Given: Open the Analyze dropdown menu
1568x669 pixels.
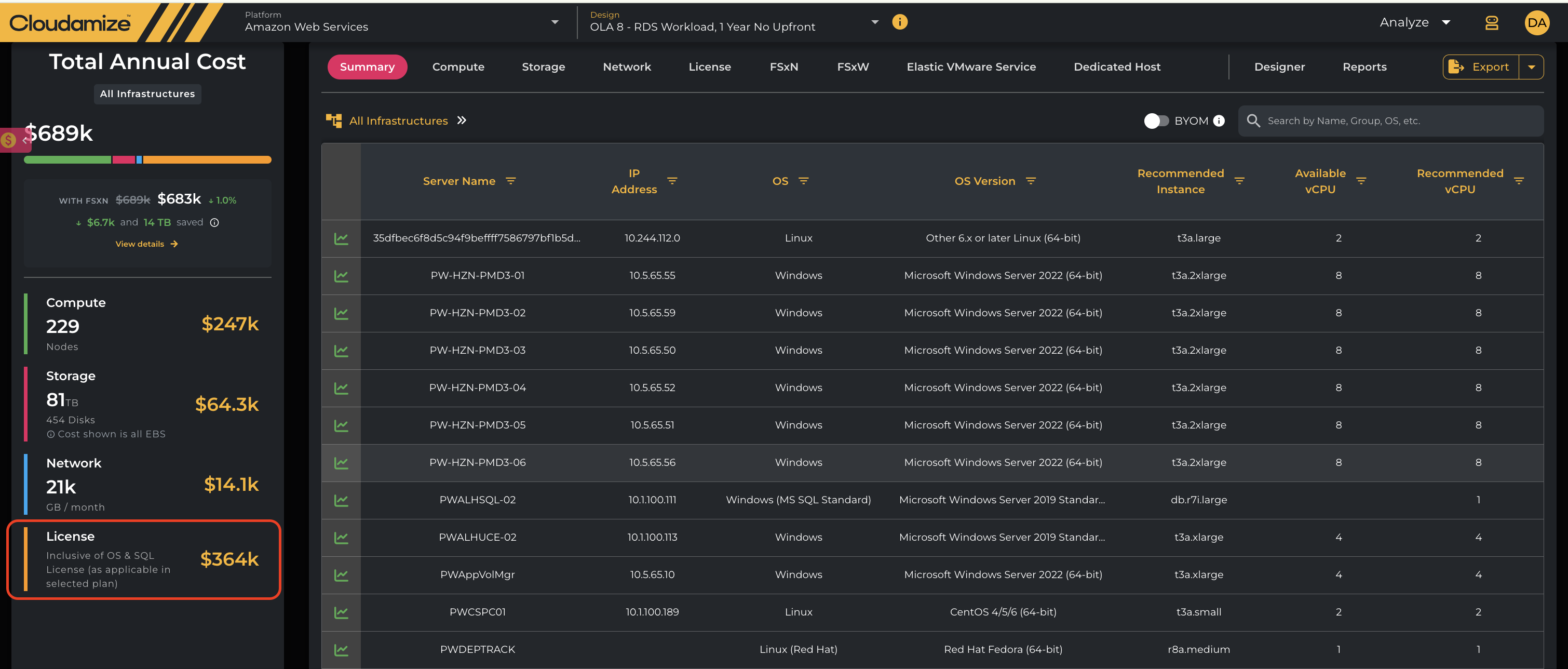Looking at the screenshot, I should (1415, 22).
